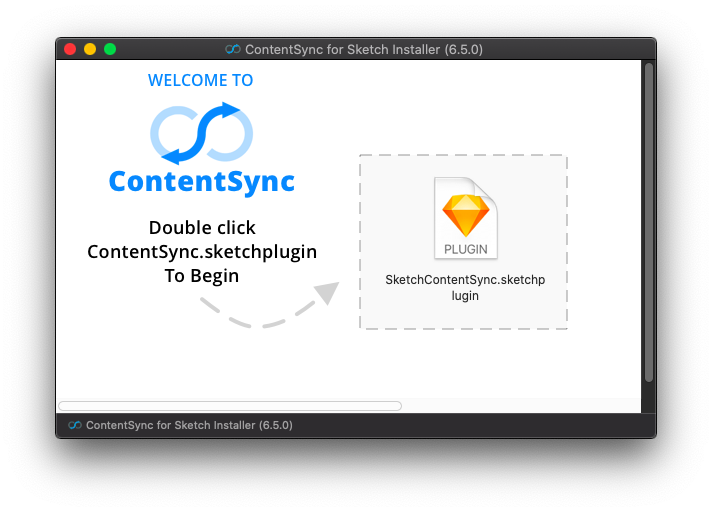The height and width of the screenshot is (512, 712).
Task: Close the installer window with red button
Action: coord(70,49)
